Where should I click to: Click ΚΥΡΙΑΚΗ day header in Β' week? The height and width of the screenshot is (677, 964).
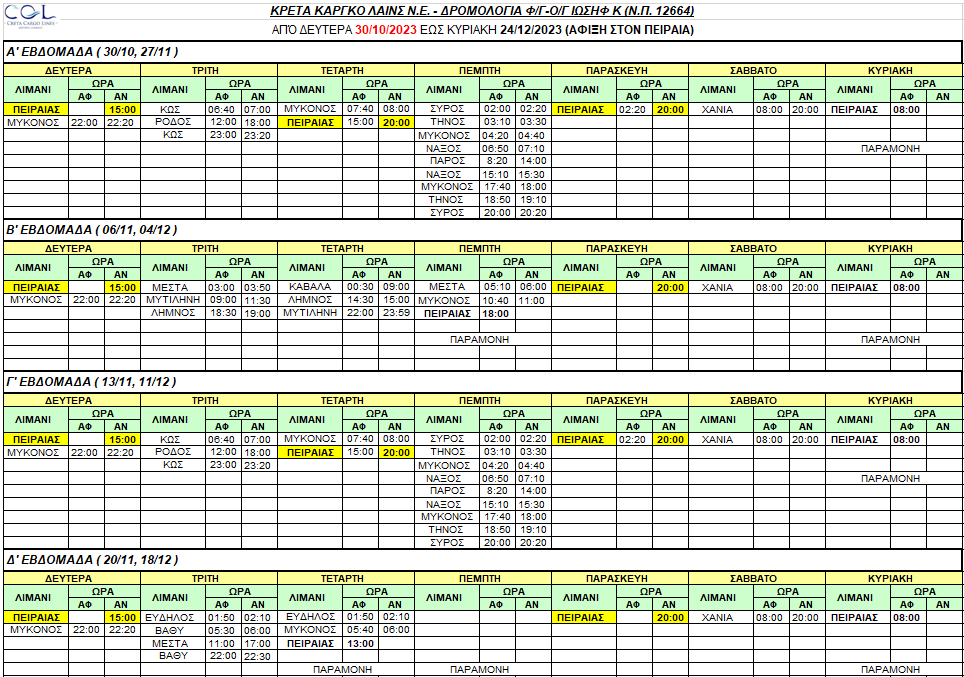[x=895, y=248]
